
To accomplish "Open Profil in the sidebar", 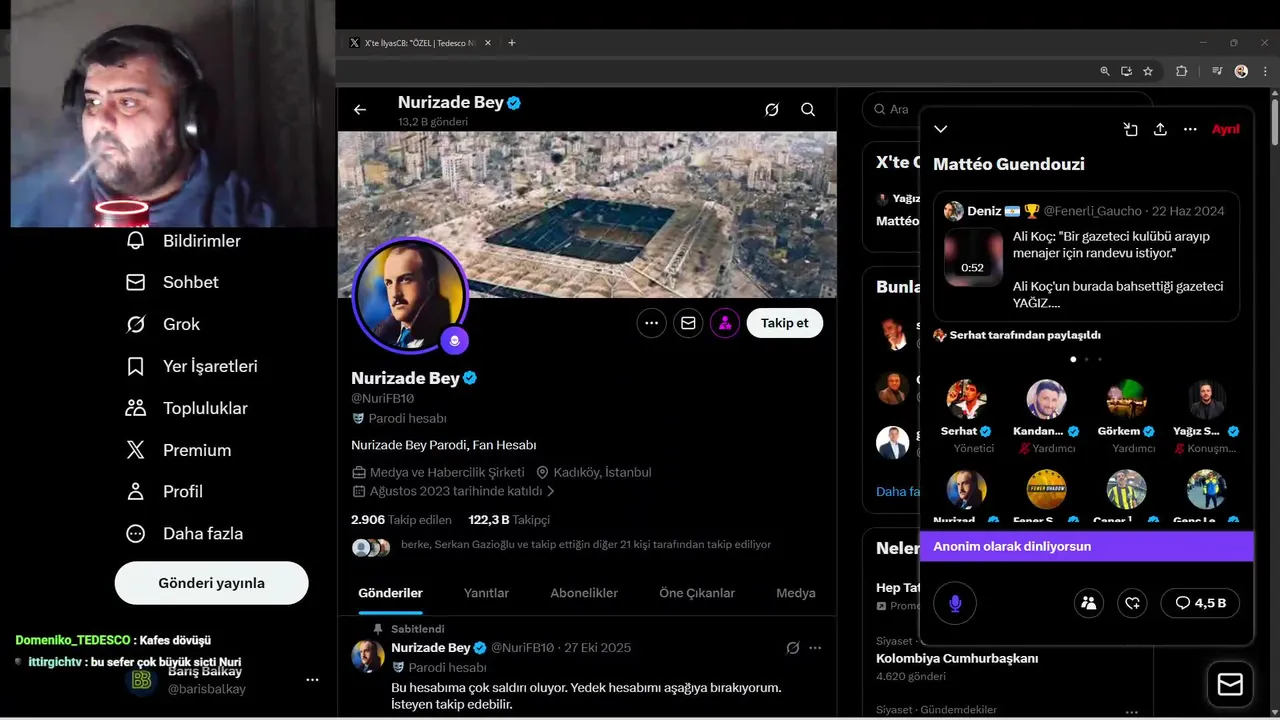I will (164, 492).
